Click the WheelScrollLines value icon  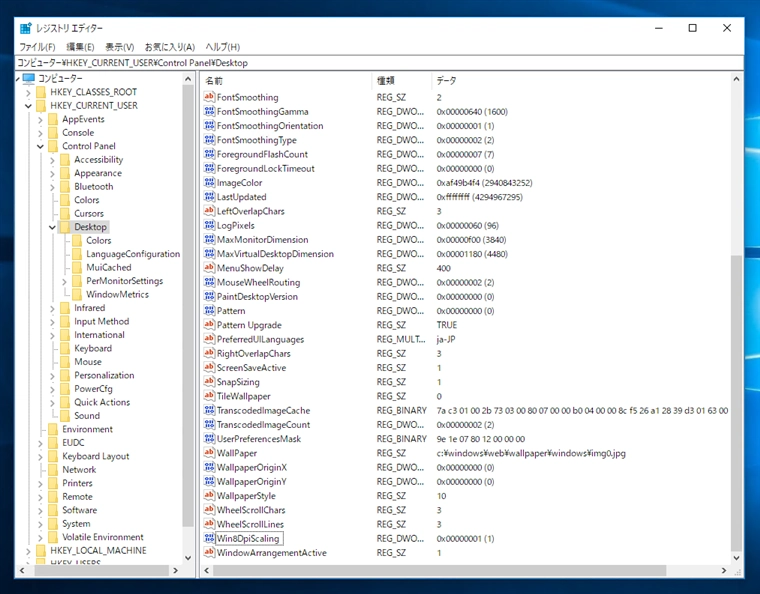click(x=209, y=524)
